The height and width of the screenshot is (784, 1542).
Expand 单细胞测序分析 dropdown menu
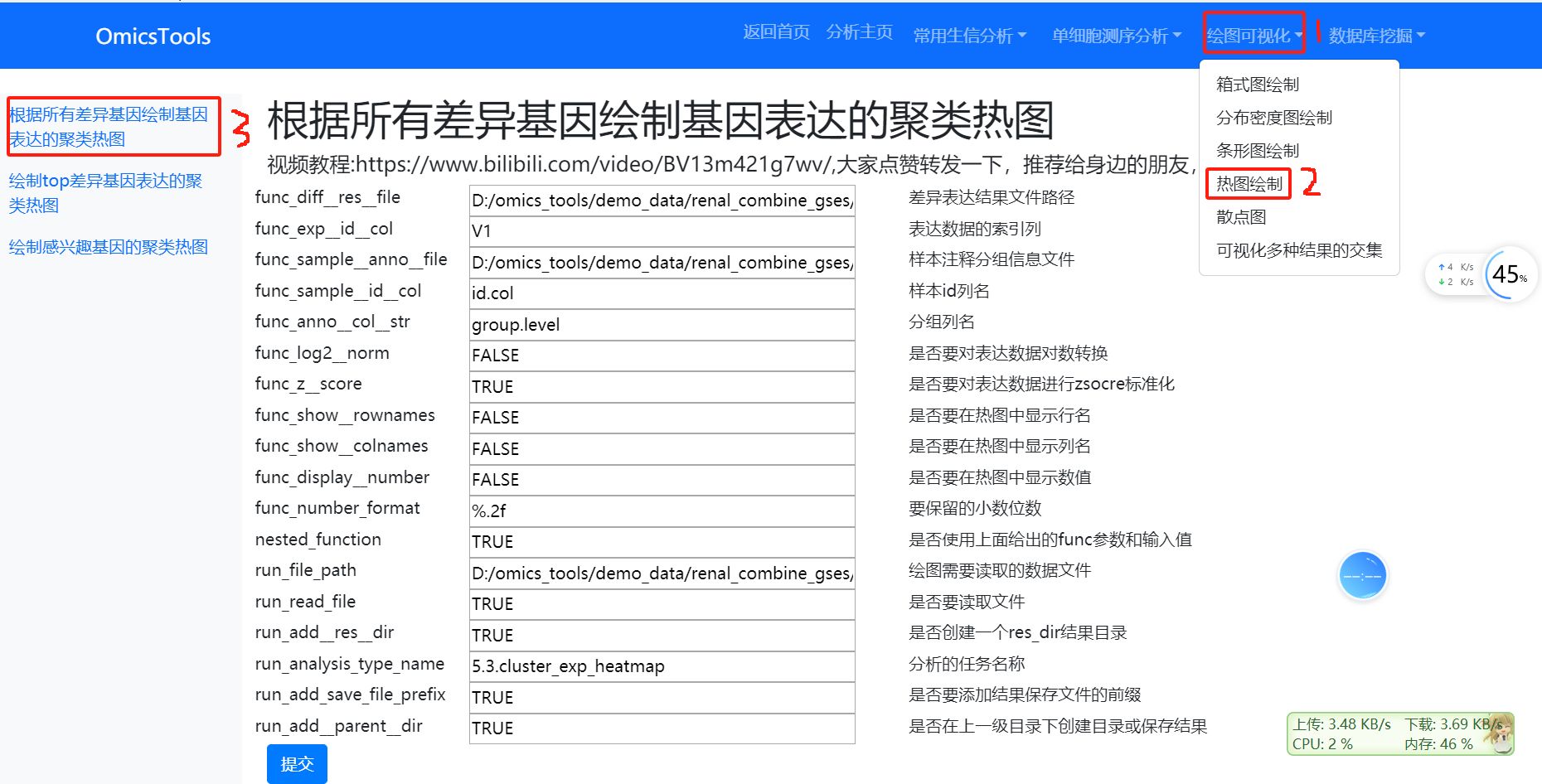[x=1117, y=36]
